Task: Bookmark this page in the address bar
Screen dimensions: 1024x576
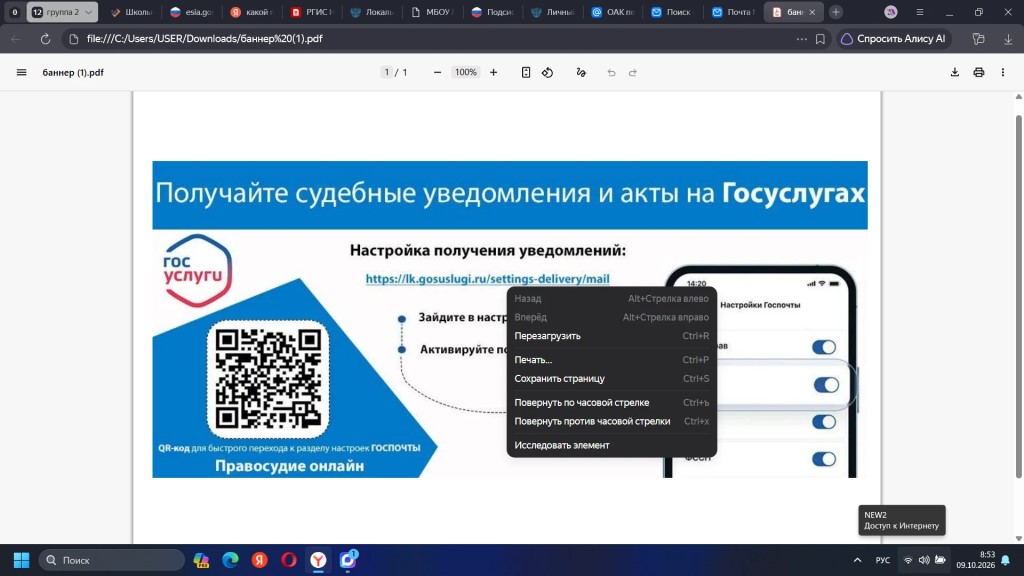Action: [x=820, y=39]
